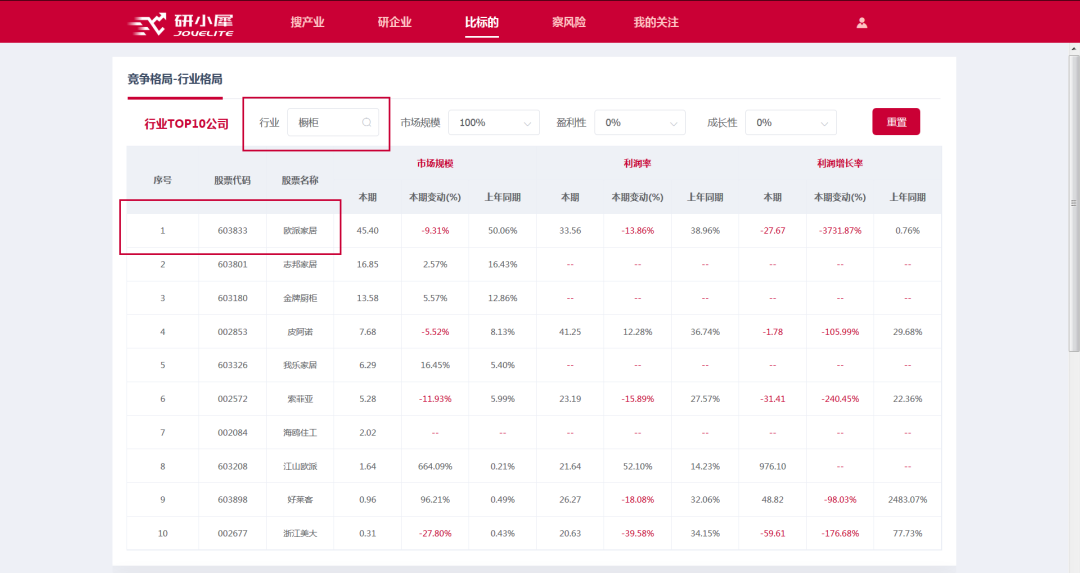Image resolution: width=1080 pixels, height=573 pixels.
Task: Open the 海鸥住工 stock name
Action: [x=300, y=433]
